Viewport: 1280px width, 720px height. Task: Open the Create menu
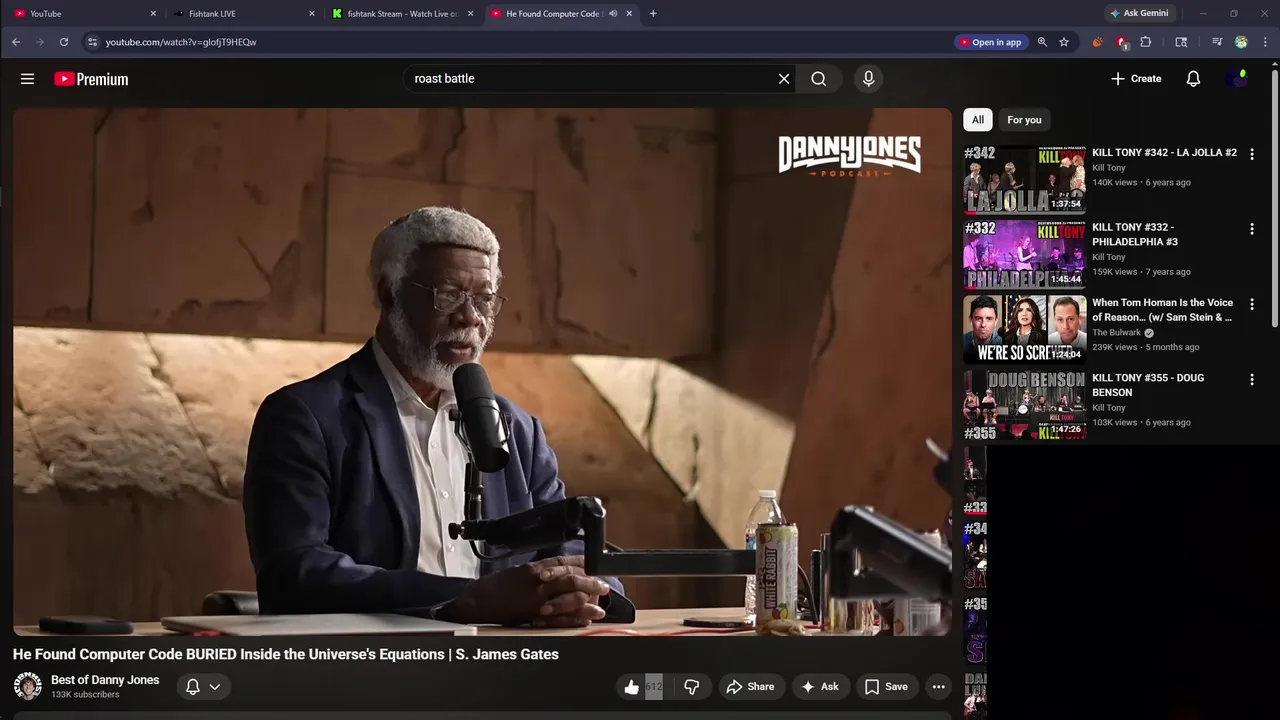pos(1136,79)
